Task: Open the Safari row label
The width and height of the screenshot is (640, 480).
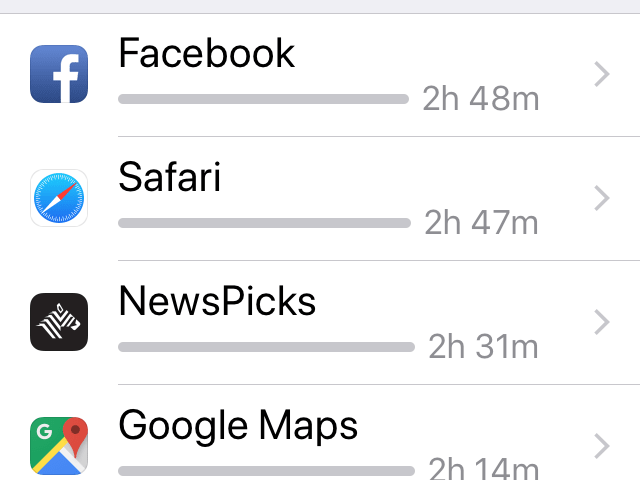Action: tap(170, 176)
